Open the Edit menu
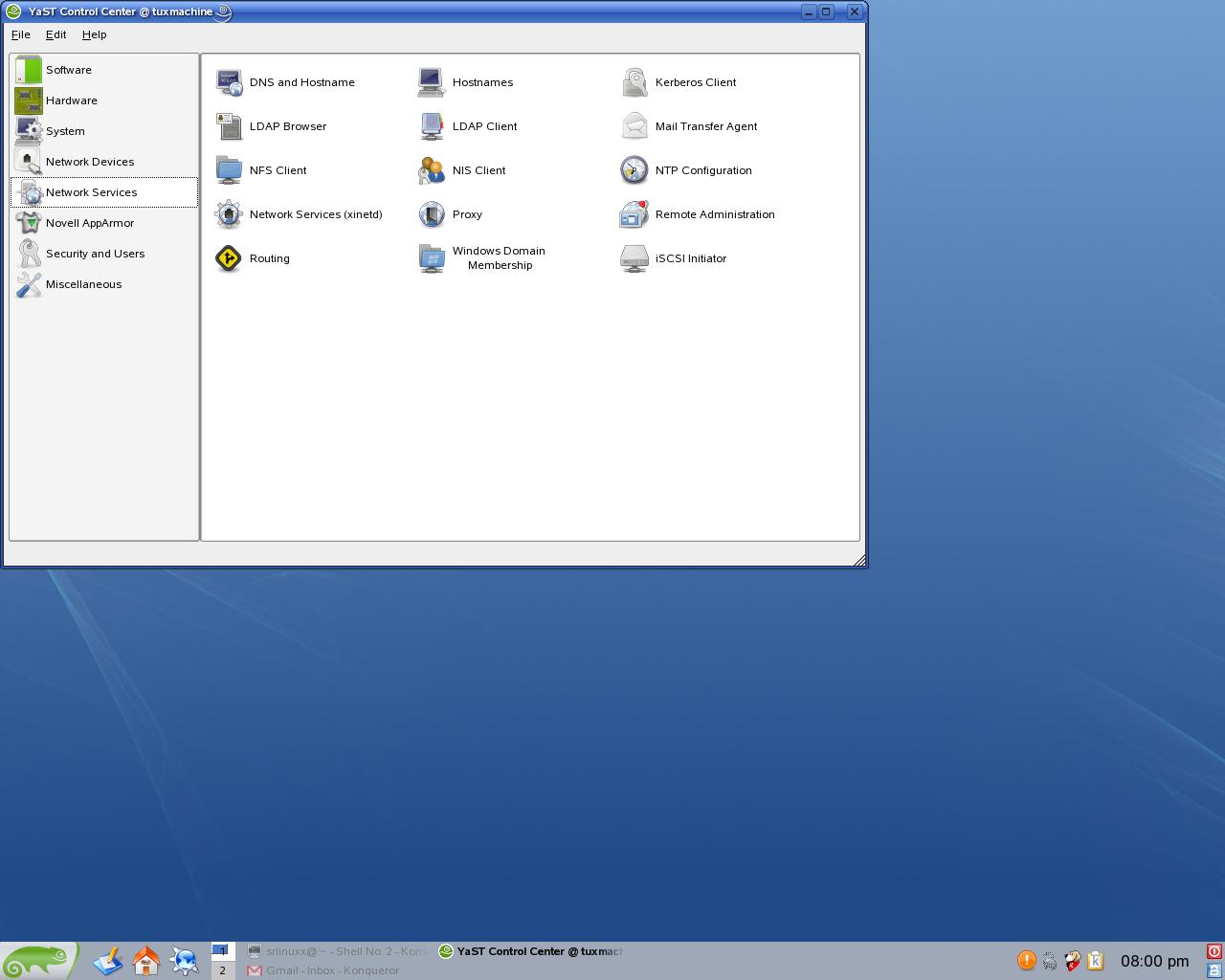This screenshot has height=980, width=1225. click(x=56, y=34)
